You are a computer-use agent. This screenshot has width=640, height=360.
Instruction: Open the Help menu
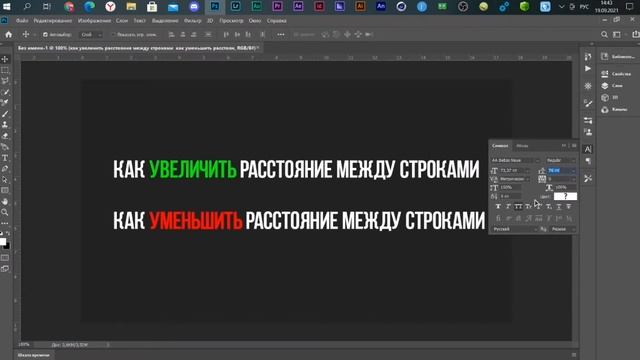click(276, 20)
